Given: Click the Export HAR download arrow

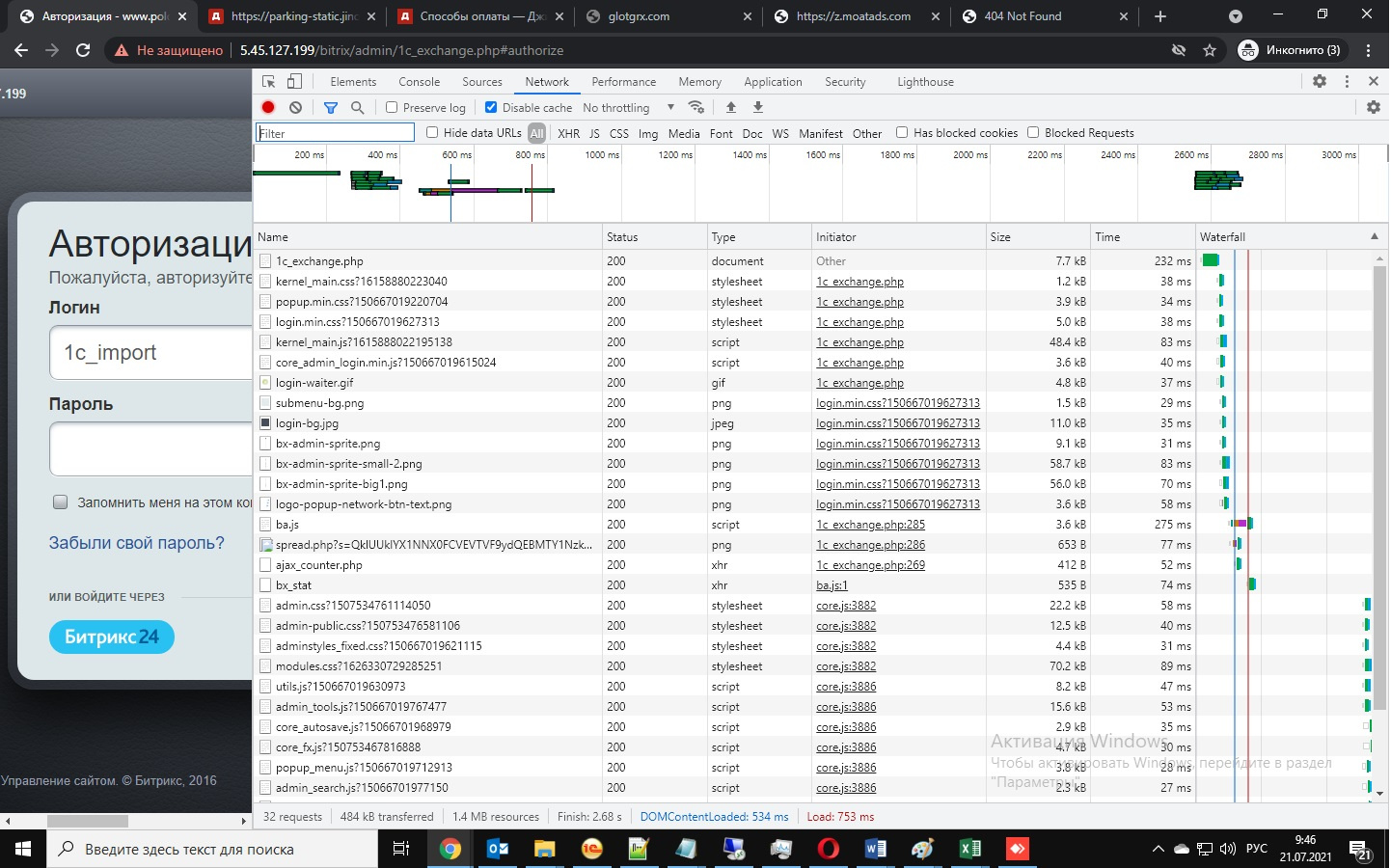Looking at the screenshot, I should (x=758, y=107).
